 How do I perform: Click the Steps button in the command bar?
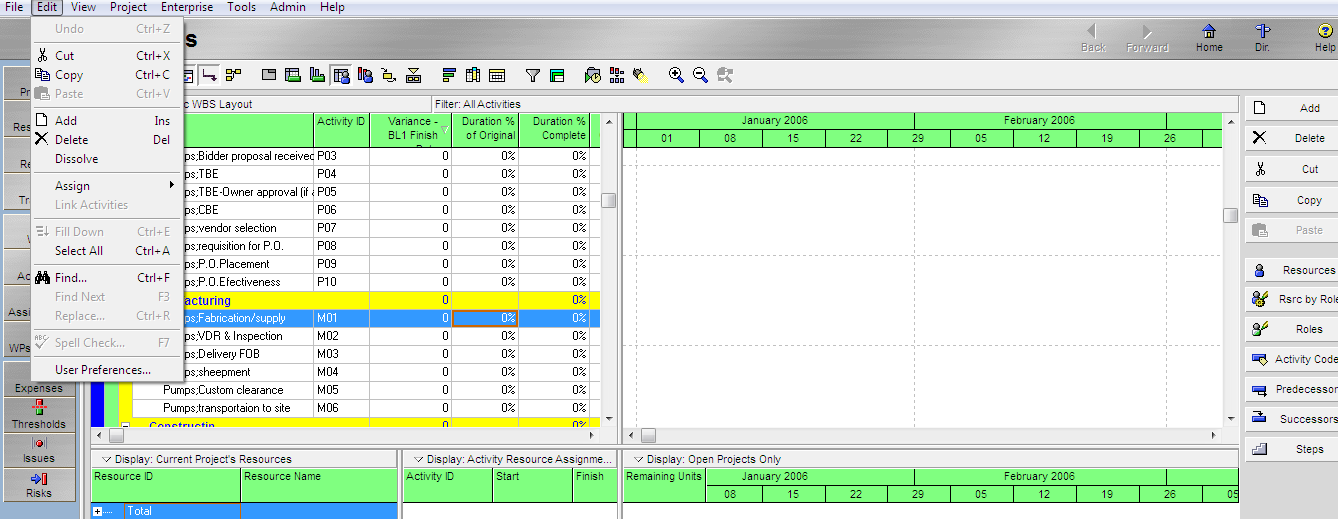pos(1291,449)
